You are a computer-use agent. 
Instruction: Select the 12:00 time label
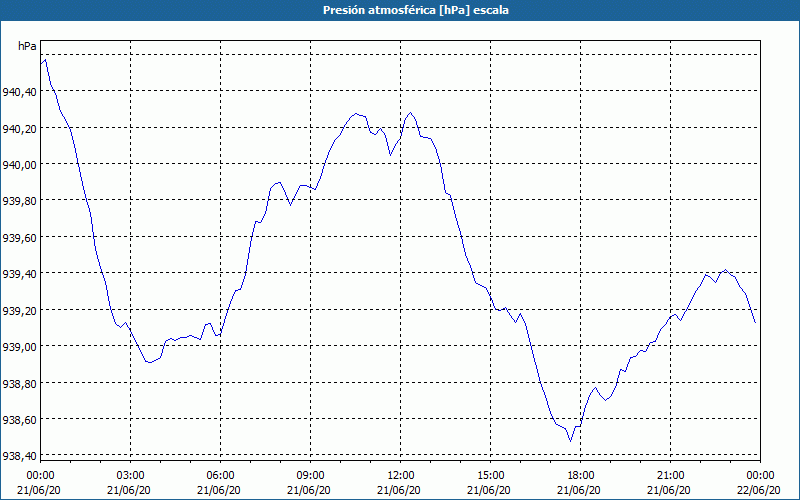coord(401,476)
